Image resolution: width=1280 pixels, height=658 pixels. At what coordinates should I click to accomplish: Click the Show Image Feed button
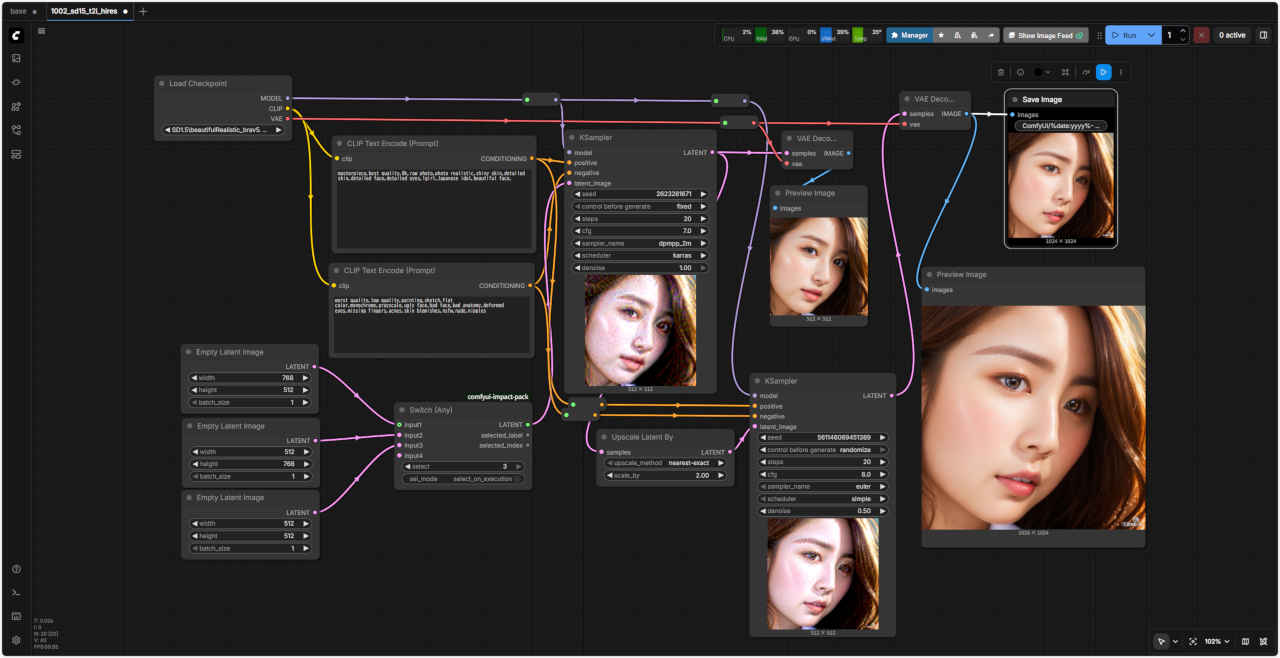[1045, 35]
